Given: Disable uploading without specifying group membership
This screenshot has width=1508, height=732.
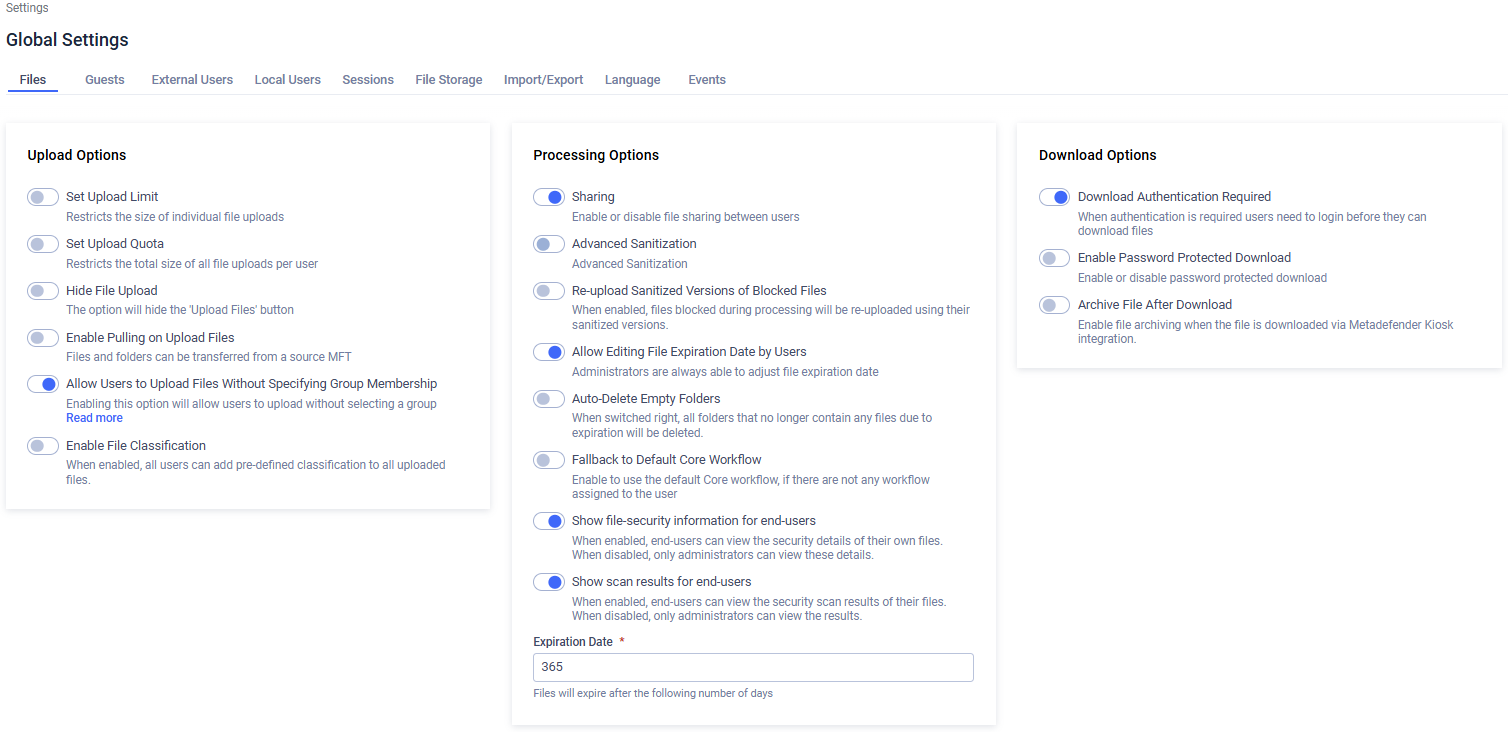Looking at the screenshot, I should (x=43, y=384).
